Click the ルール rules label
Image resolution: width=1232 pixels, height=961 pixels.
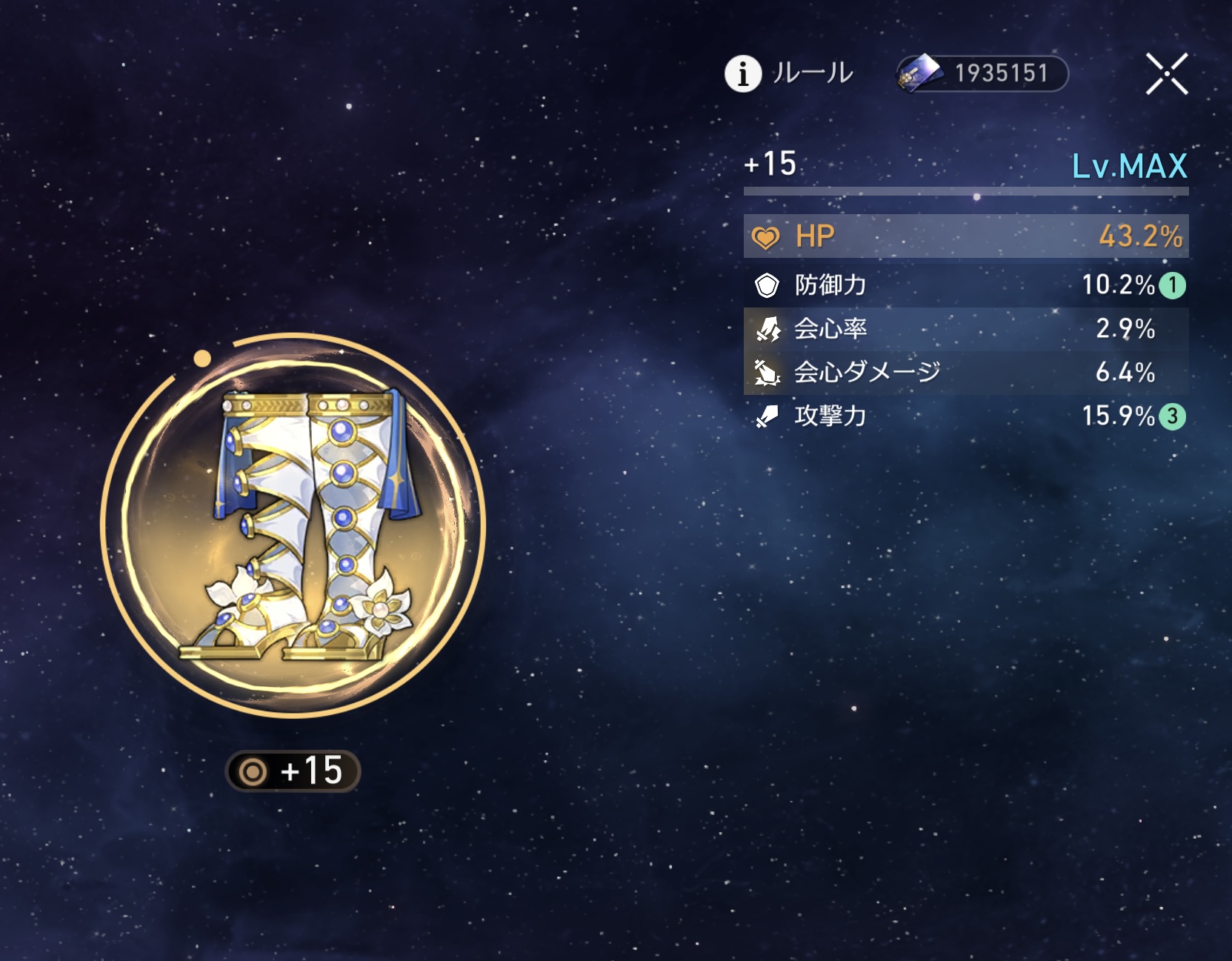pyautogui.click(x=812, y=73)
